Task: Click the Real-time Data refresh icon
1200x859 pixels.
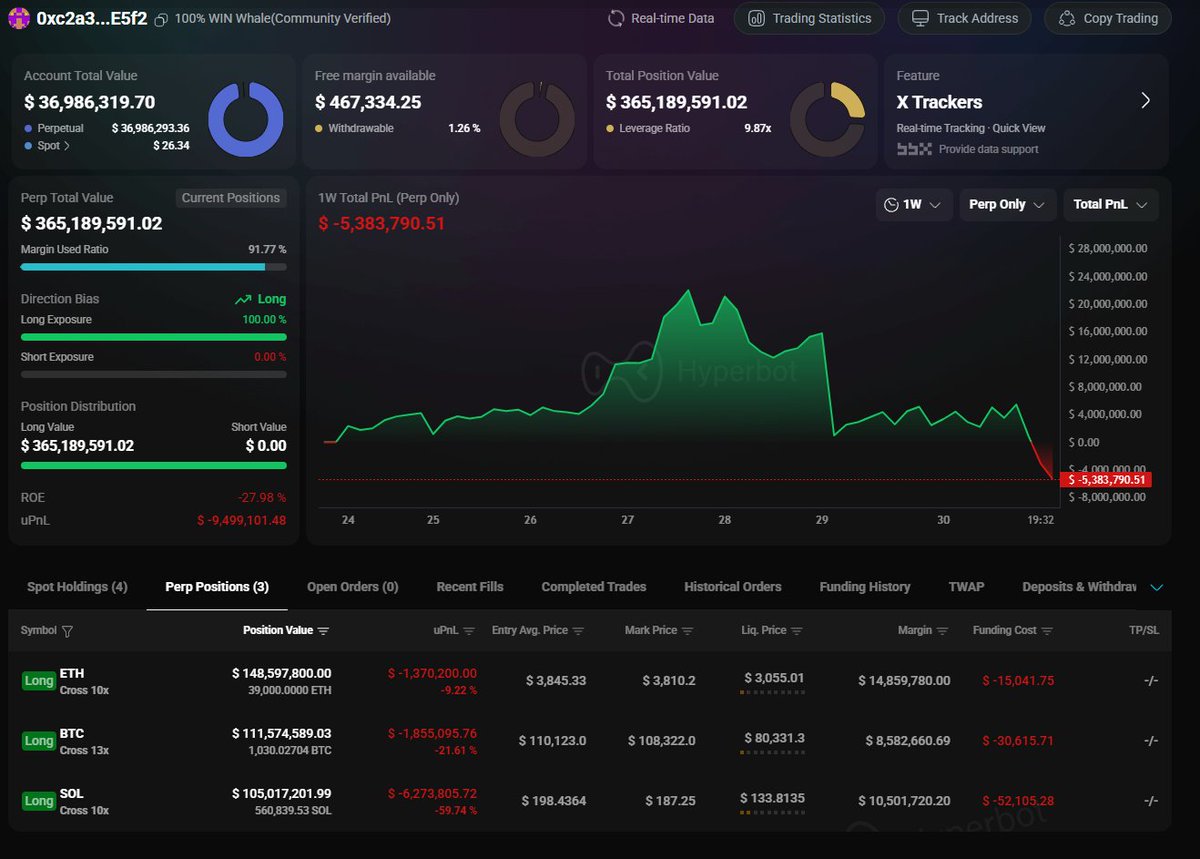Action: 614,18
